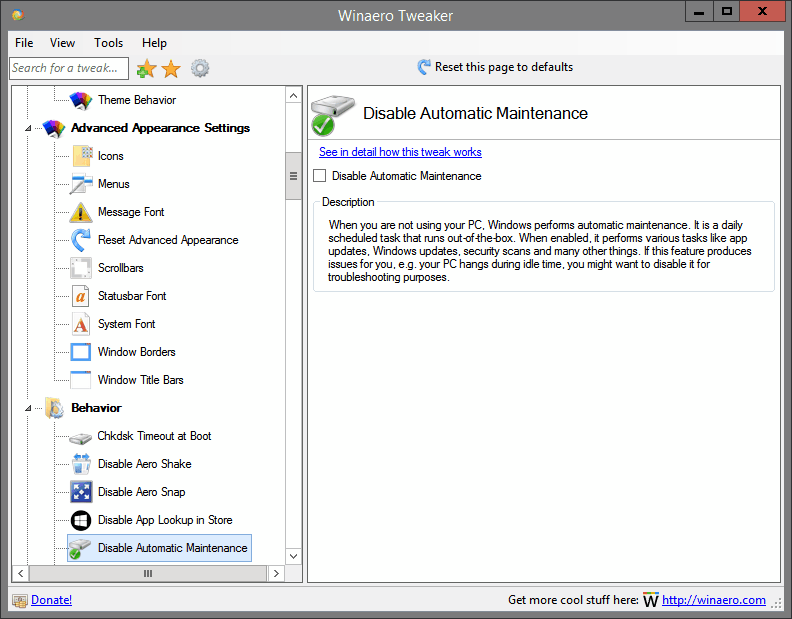Image resolution: width=792 pixels, height=619 pixels.
Task: Open See in detail how this tweak works link
Action: click(x=400, y=152)
